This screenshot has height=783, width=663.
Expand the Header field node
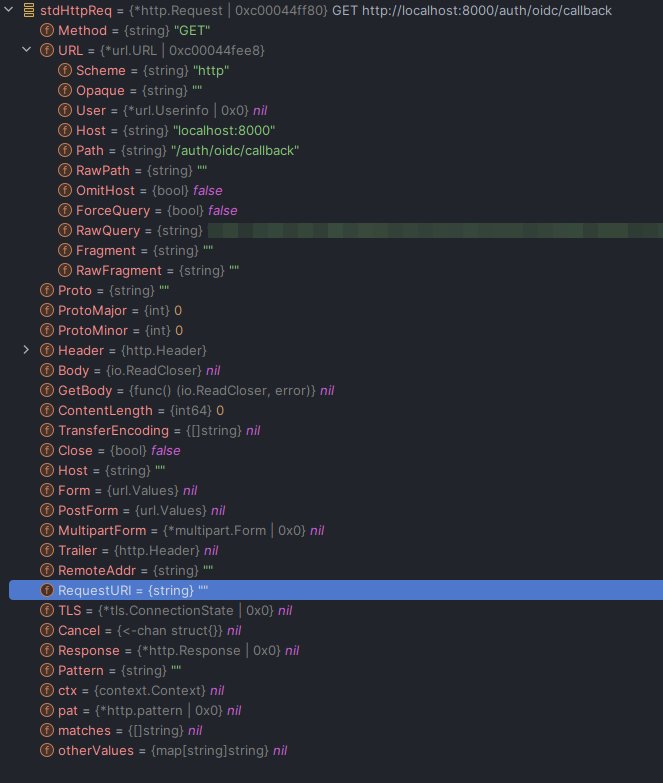tap(27, 350)
